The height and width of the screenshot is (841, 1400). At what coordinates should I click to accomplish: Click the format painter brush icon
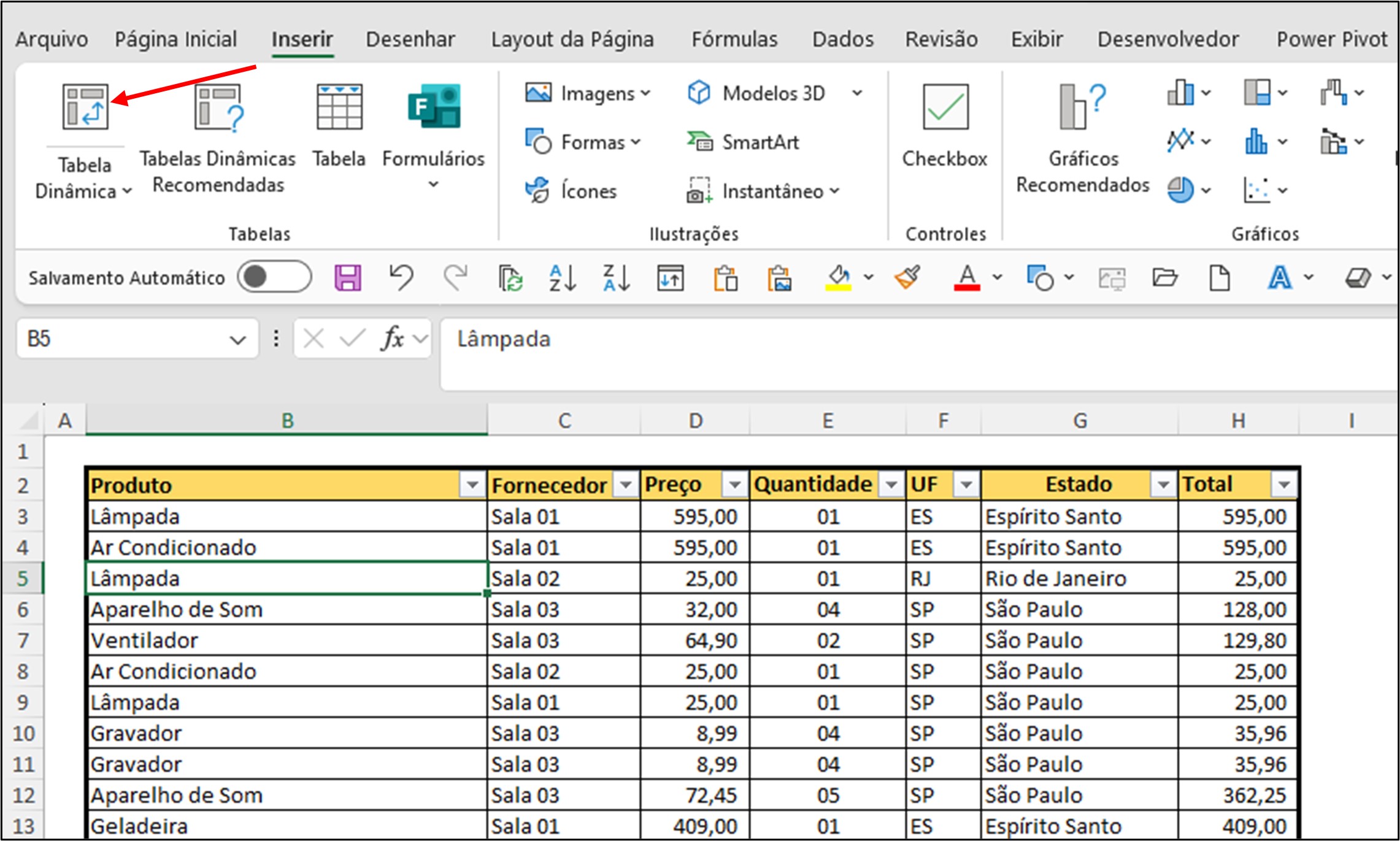[907, 278]
